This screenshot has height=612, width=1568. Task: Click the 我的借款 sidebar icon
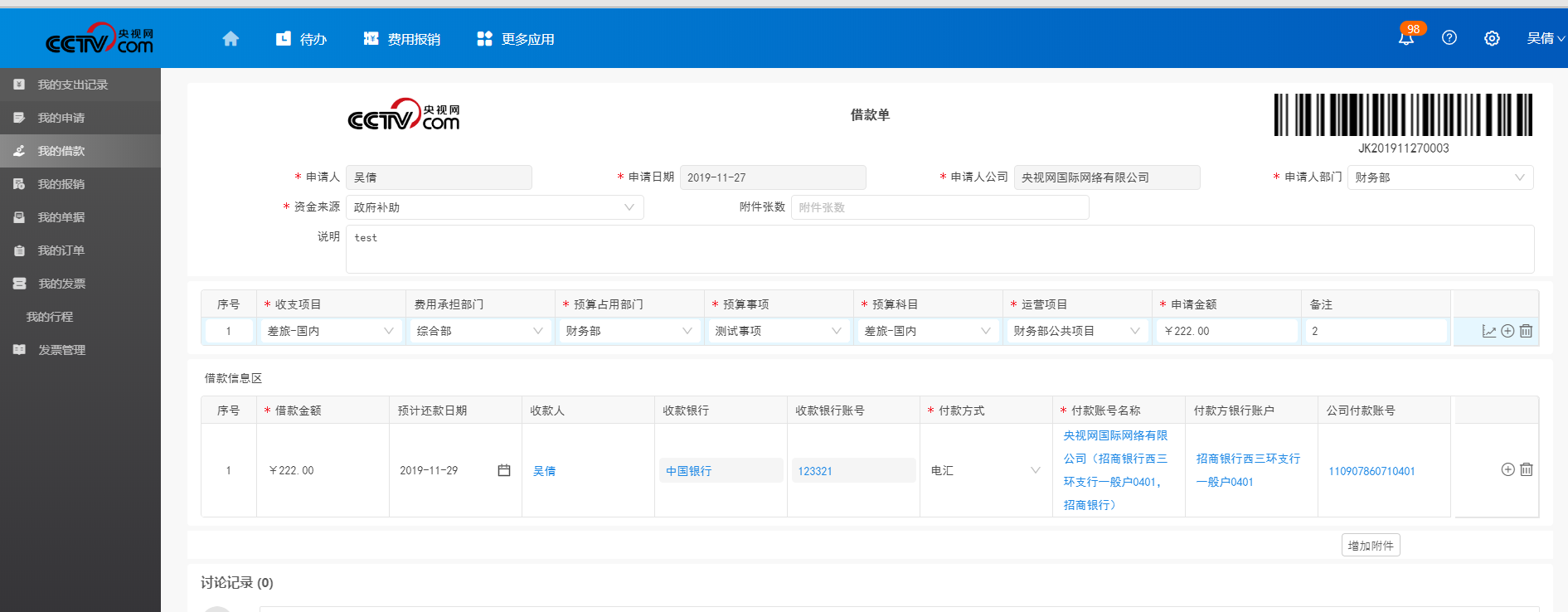[19, 151]
